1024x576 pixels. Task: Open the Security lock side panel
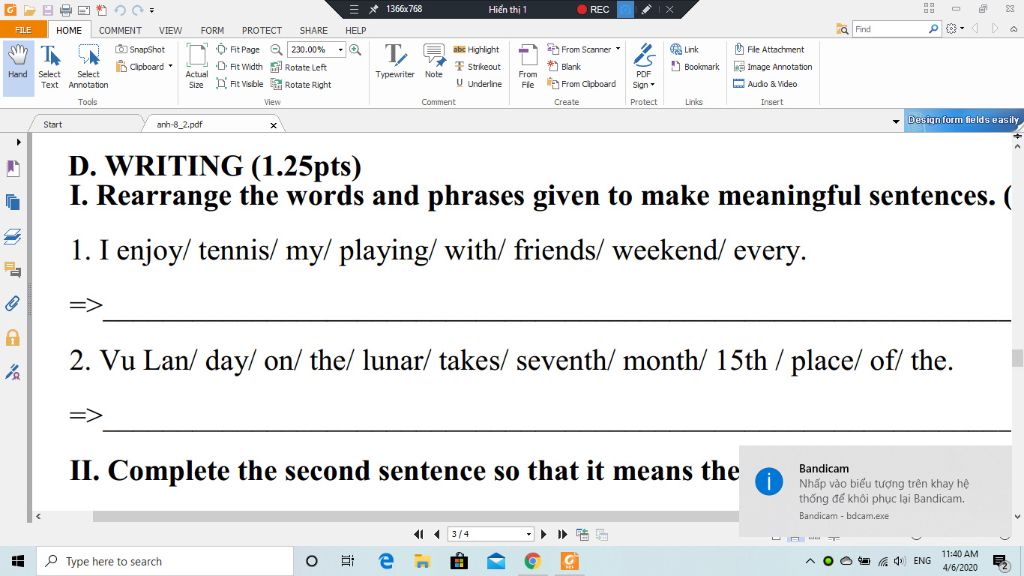12,338
